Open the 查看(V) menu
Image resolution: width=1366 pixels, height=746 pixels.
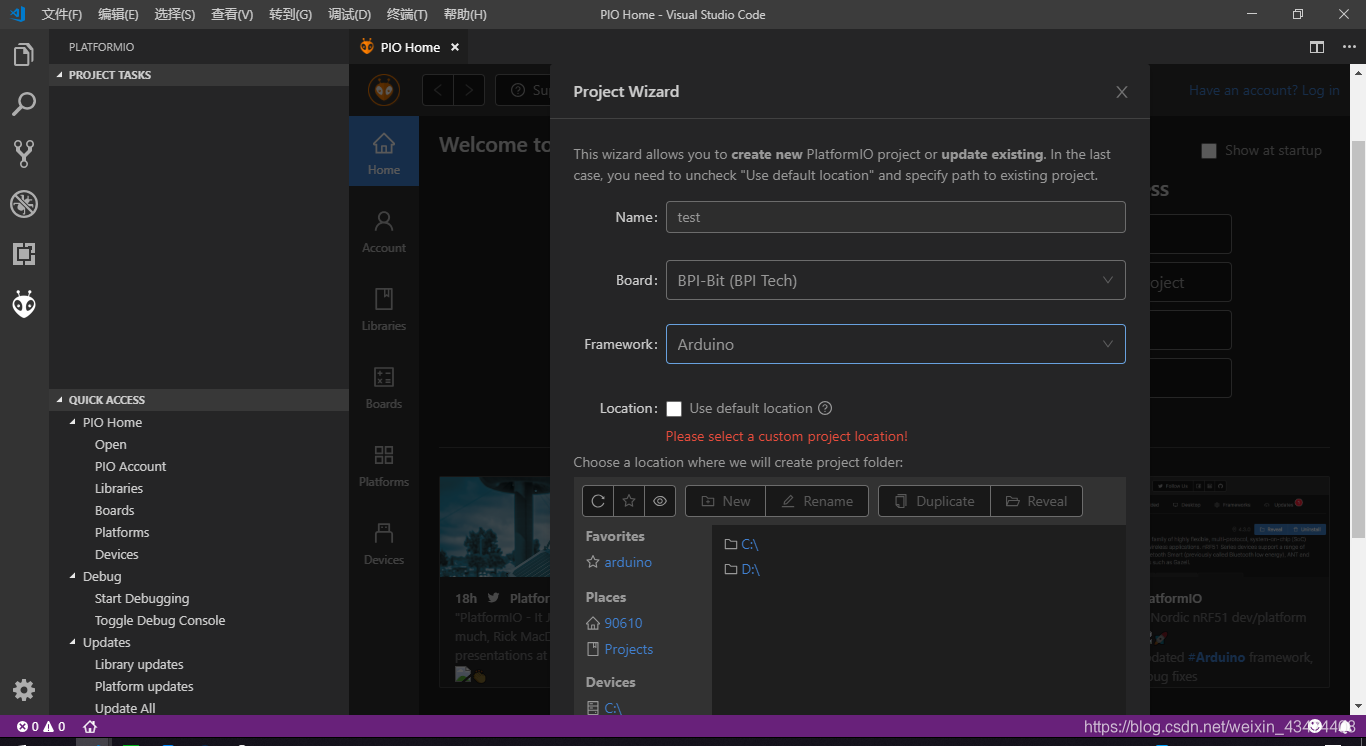click(233, 15)
